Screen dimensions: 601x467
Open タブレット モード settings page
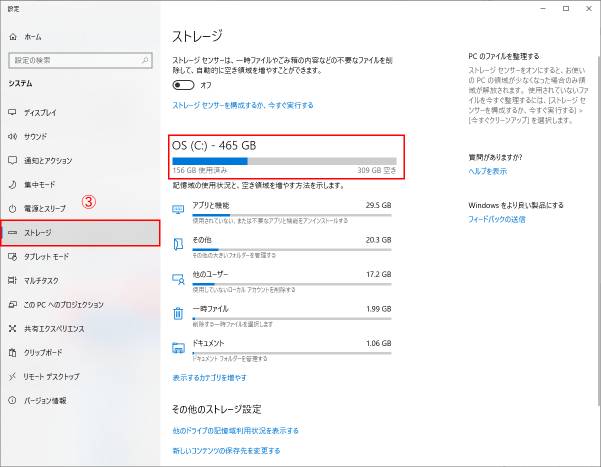(x=46, y=257)
